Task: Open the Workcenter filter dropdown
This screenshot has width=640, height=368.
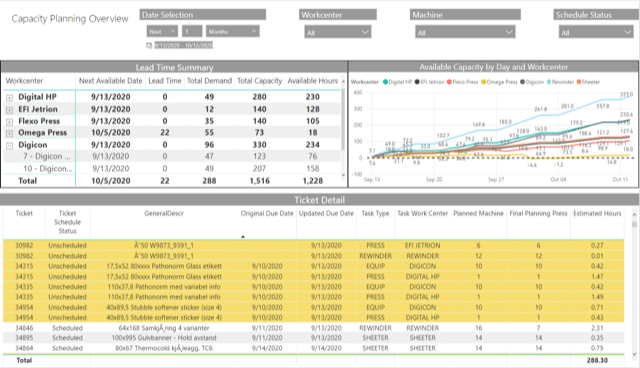Action: tap(338, 32)
